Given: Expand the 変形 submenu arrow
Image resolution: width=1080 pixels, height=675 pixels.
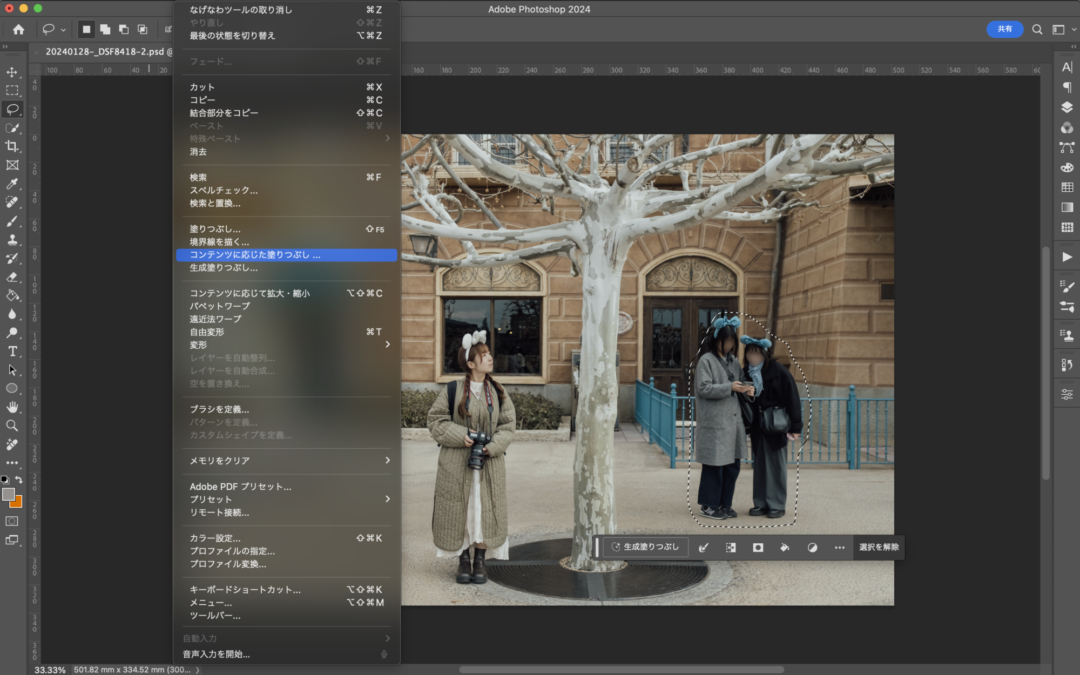Looking at the screenshot, I should click(x=387, y=345).
